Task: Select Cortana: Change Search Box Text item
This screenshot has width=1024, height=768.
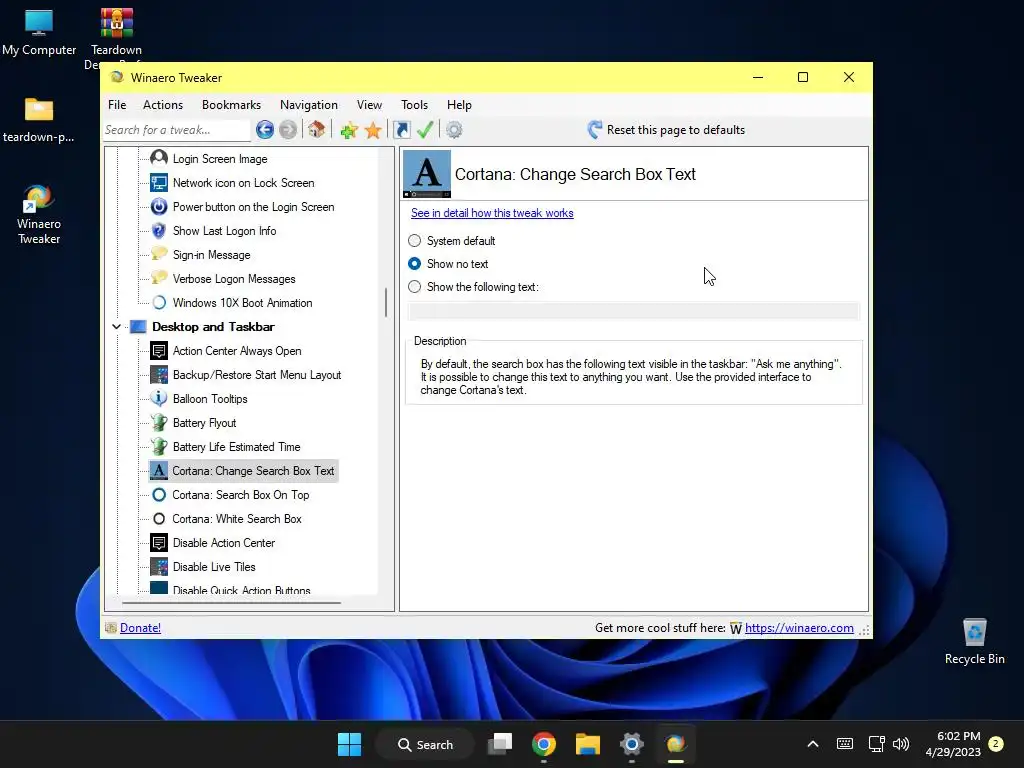Action: coord(253,471)
